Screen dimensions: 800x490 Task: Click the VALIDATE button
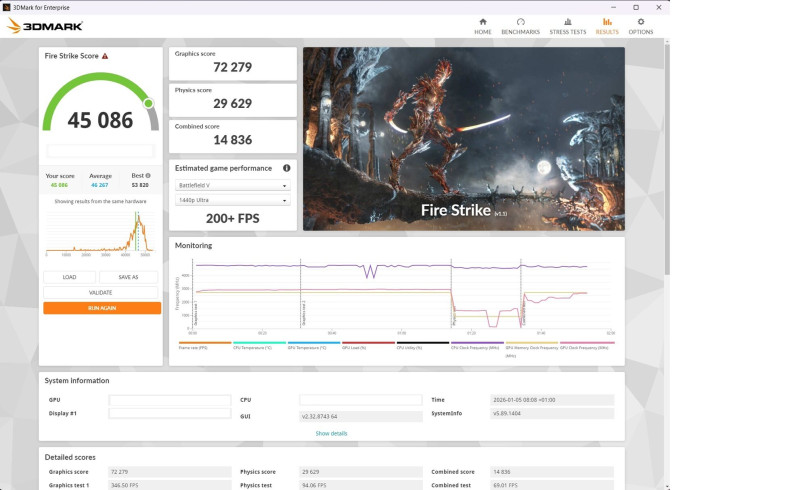[101, 292]
